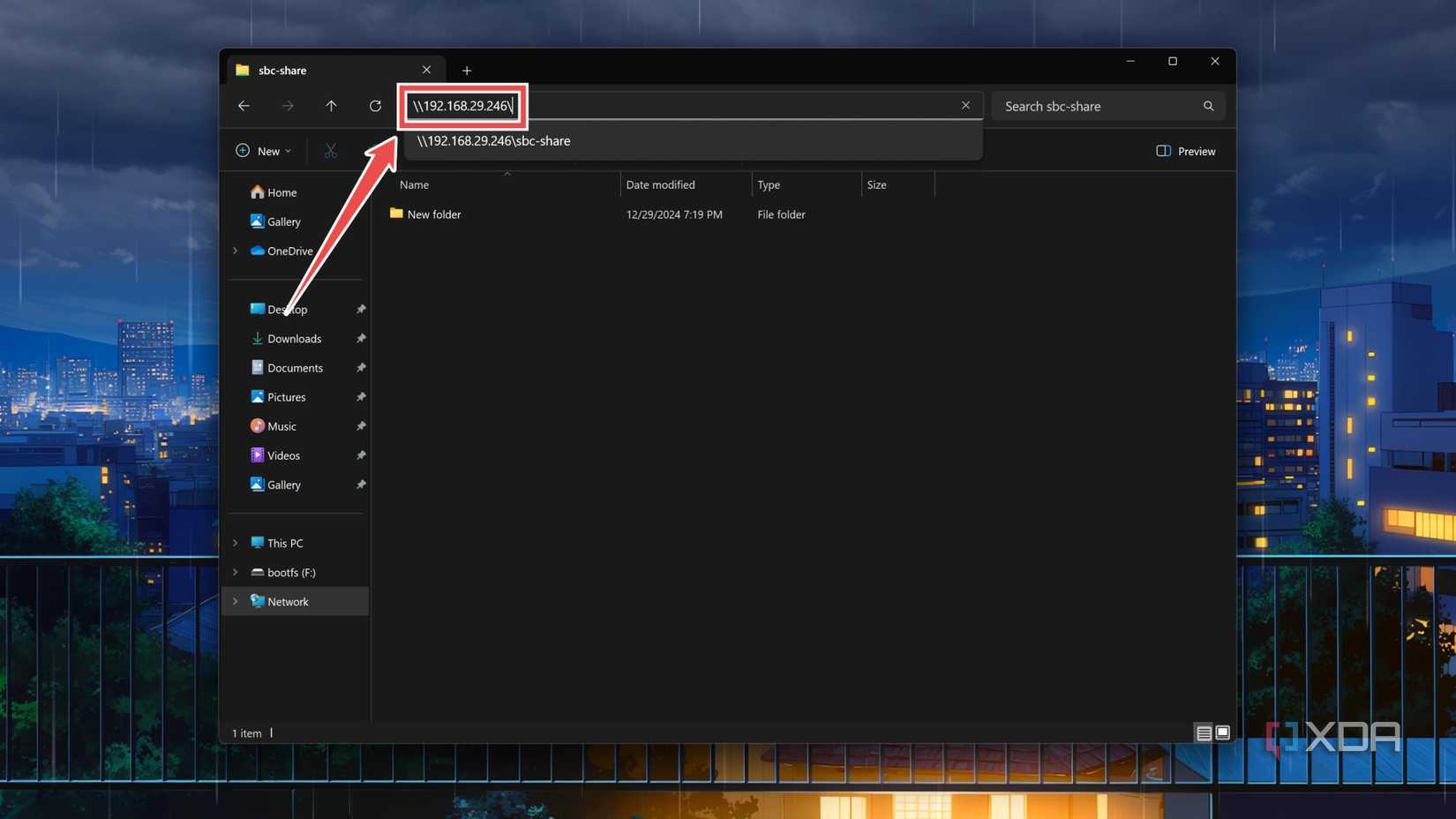Viewport: 1456px width, 819px height.
Task: Toggle the Preview pane
Action: click(x=1185, y=151)
